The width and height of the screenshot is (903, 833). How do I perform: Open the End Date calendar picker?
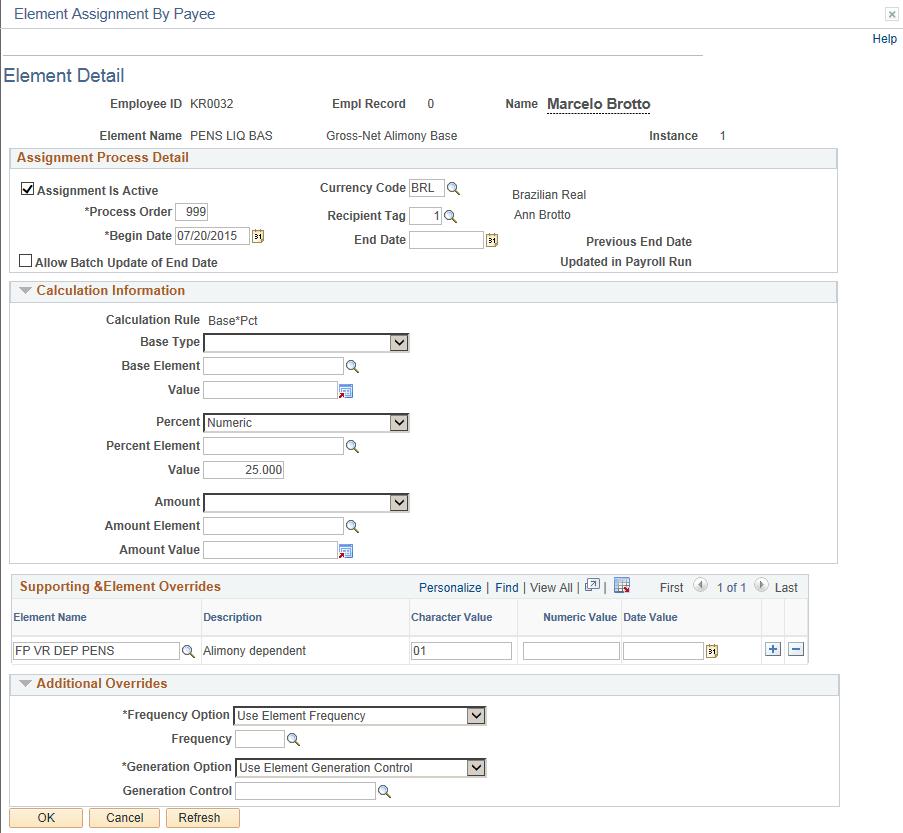pos(491,239)
